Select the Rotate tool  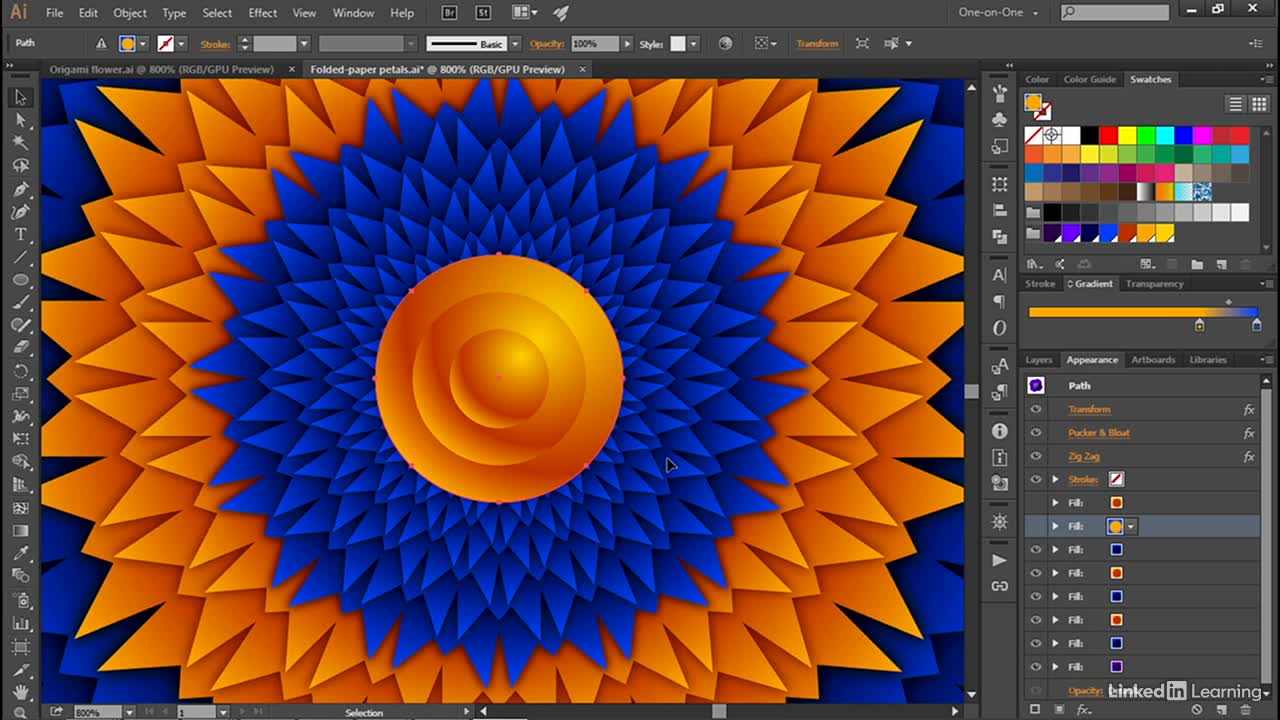(x=20, y=371)
